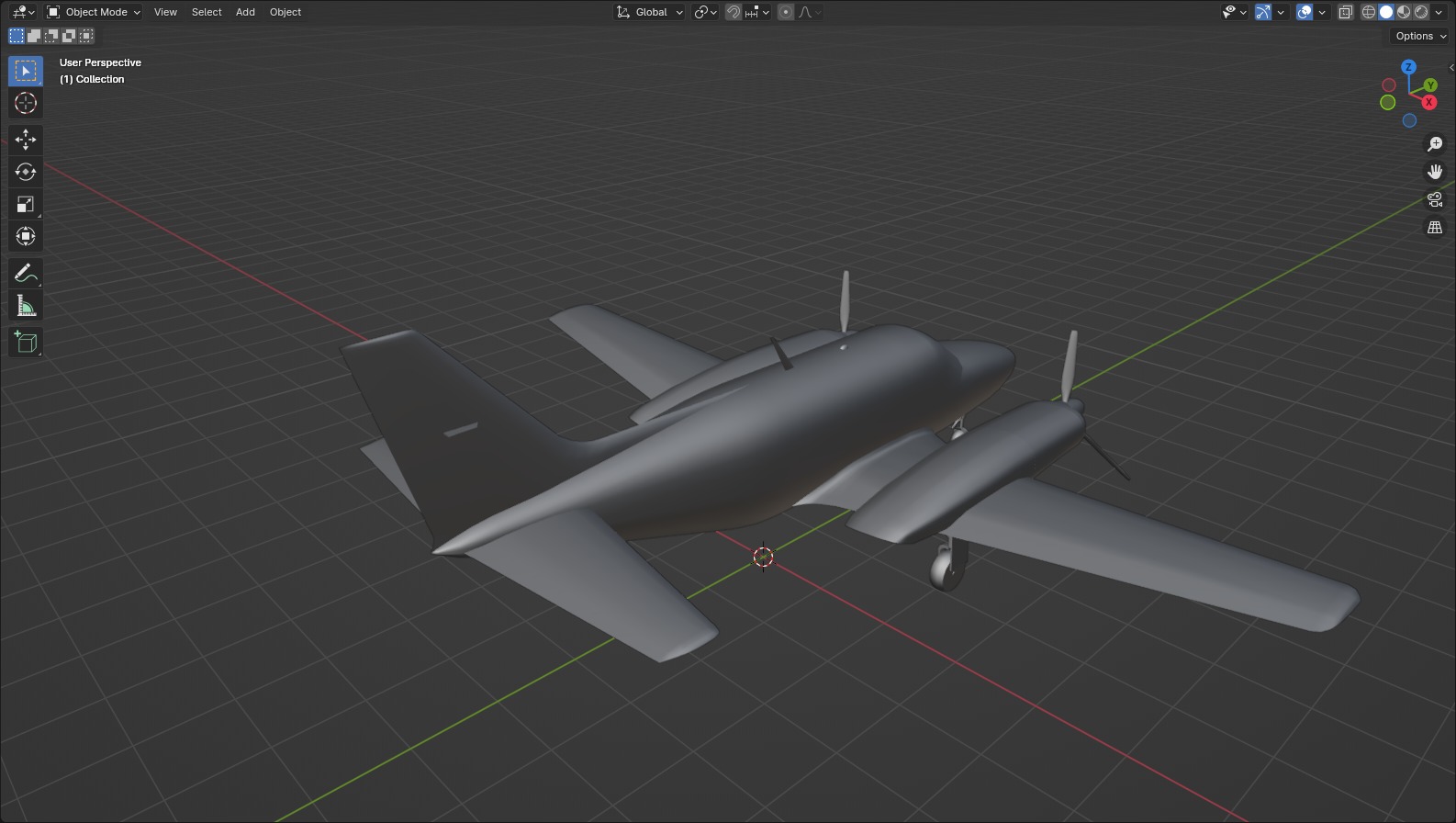Click the negative Z axis gizmo circle
This screenshot has height=823, width=1456.
[1409, 120]
